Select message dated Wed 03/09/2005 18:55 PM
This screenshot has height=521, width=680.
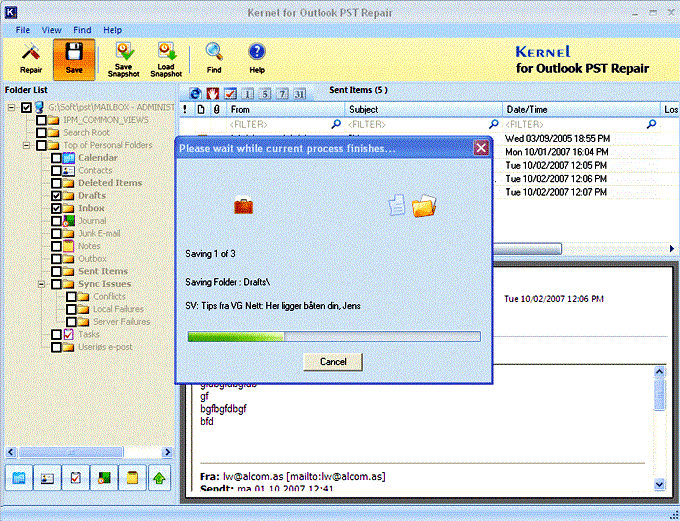pyautogui.click(x=557, y=139)
